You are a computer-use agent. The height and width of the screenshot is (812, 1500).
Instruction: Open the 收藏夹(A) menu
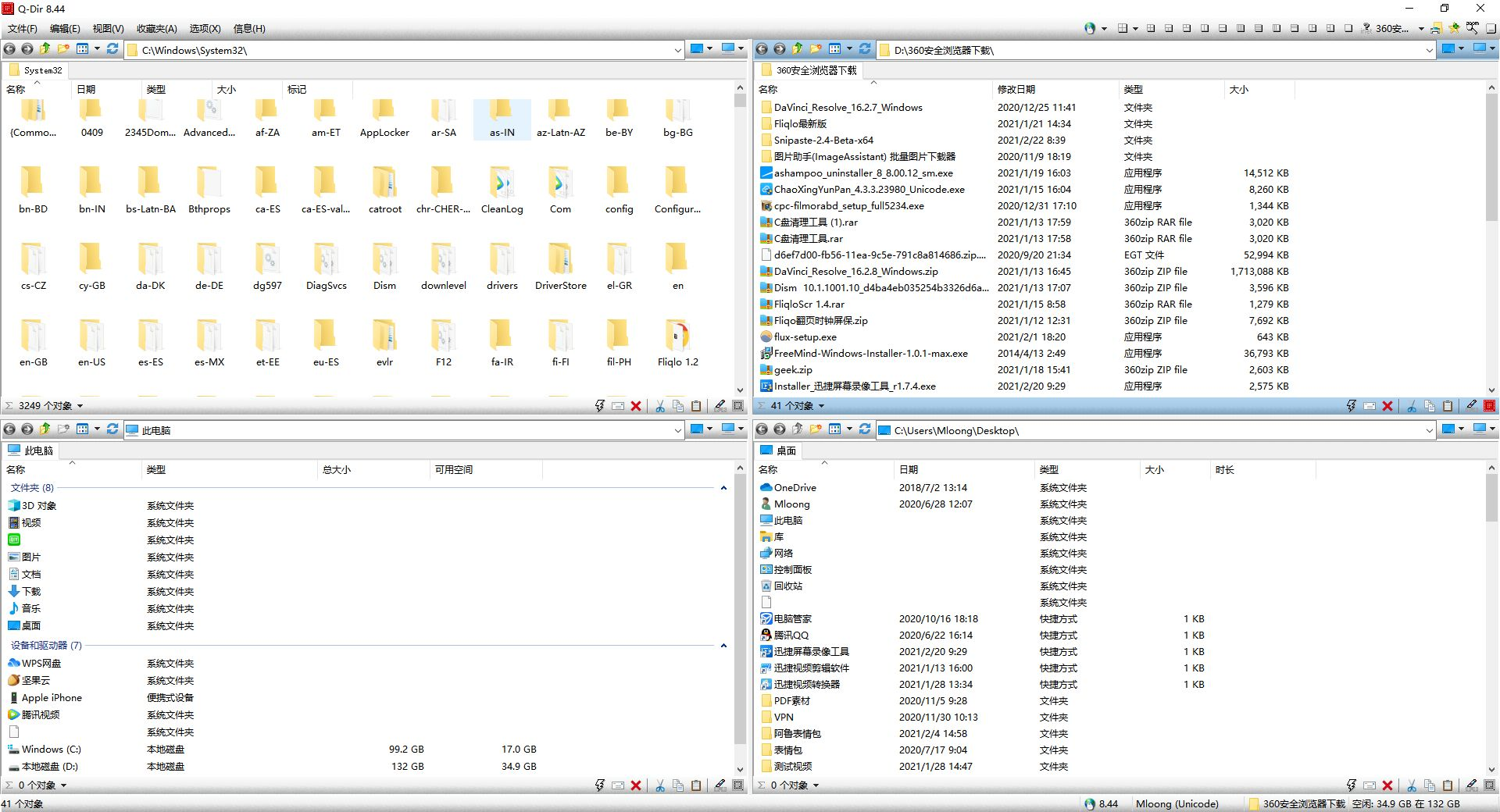(156, 29)
